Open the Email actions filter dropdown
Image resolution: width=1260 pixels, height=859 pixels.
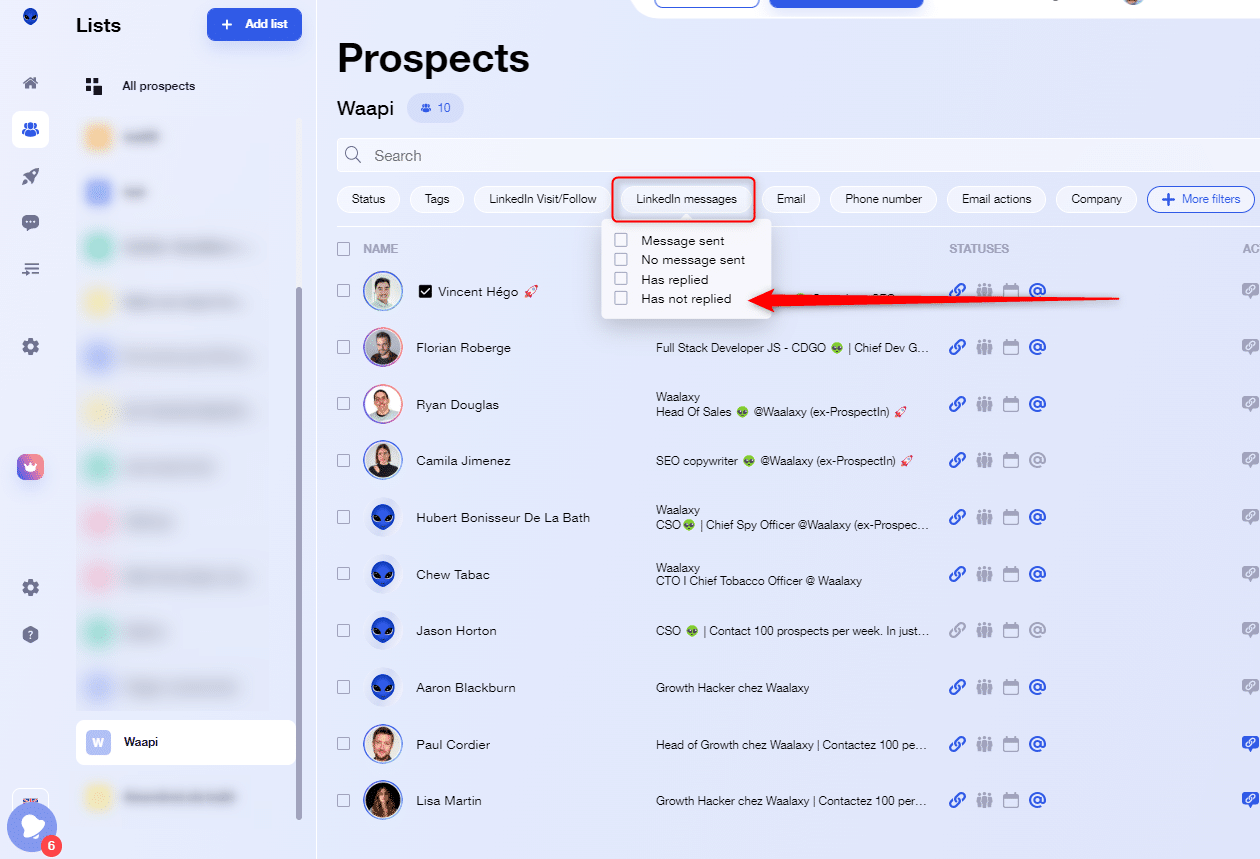(x=996, y=199)
